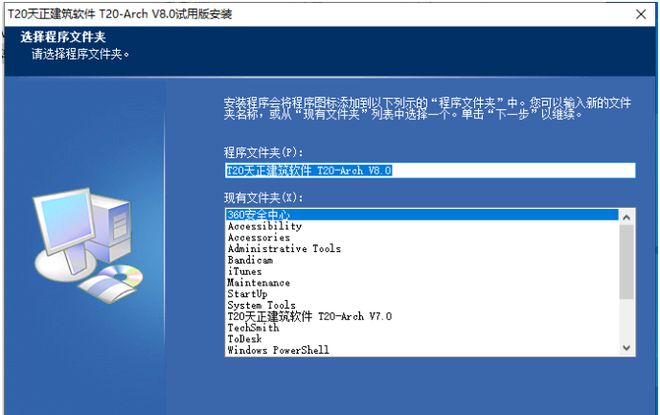Close the T20-Arch installer window
The image size is (660, 415).
coord(641,14)
